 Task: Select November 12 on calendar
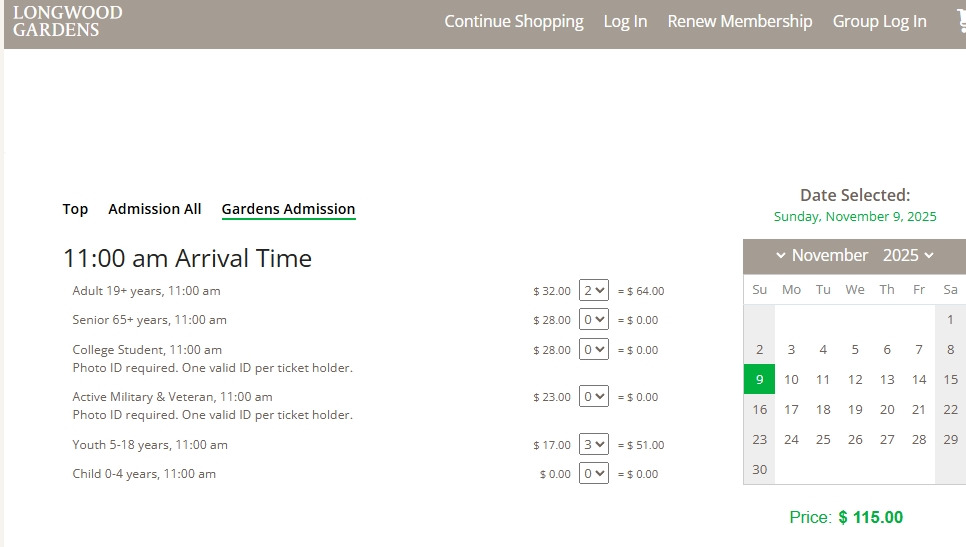tap(855, 379)
